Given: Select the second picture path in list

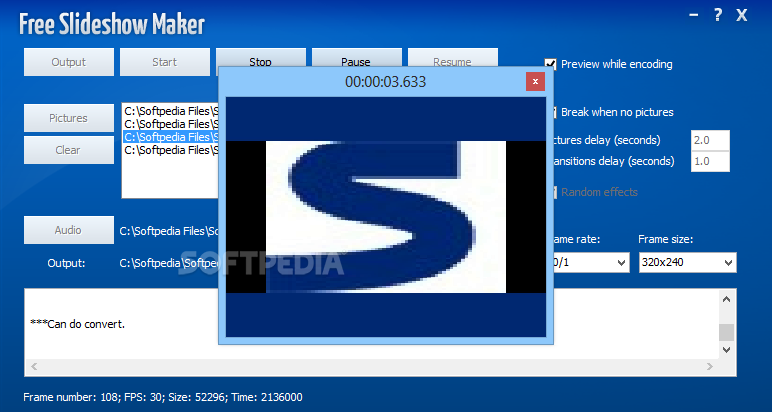Looking at the screenshot, I should (171, 124).
